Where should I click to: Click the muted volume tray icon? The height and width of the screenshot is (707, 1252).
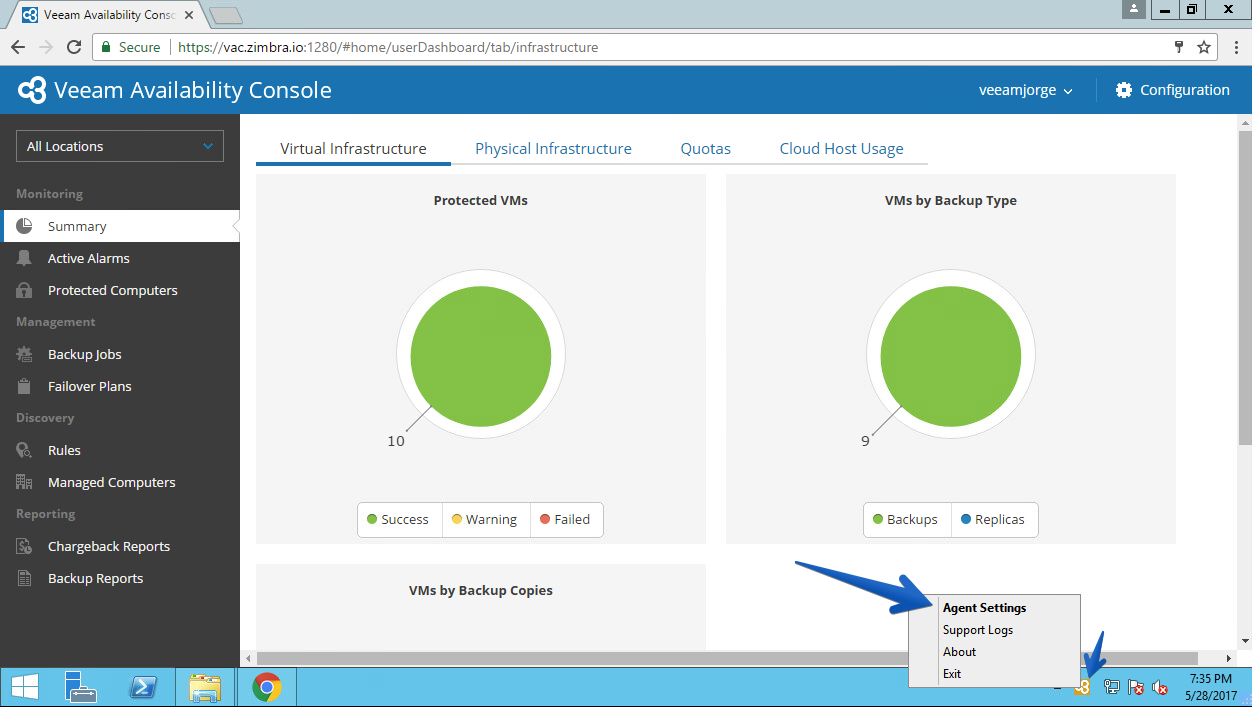(x=1160, y=687)
